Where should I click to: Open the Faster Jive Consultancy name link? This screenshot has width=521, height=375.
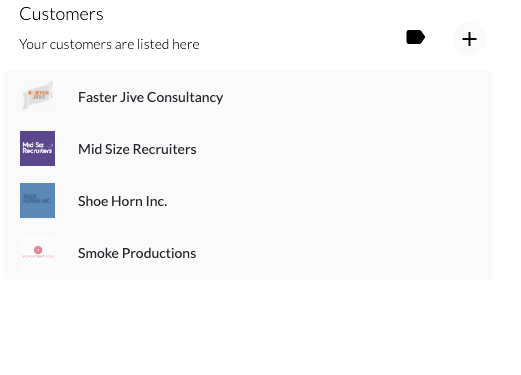click(150, 97)
